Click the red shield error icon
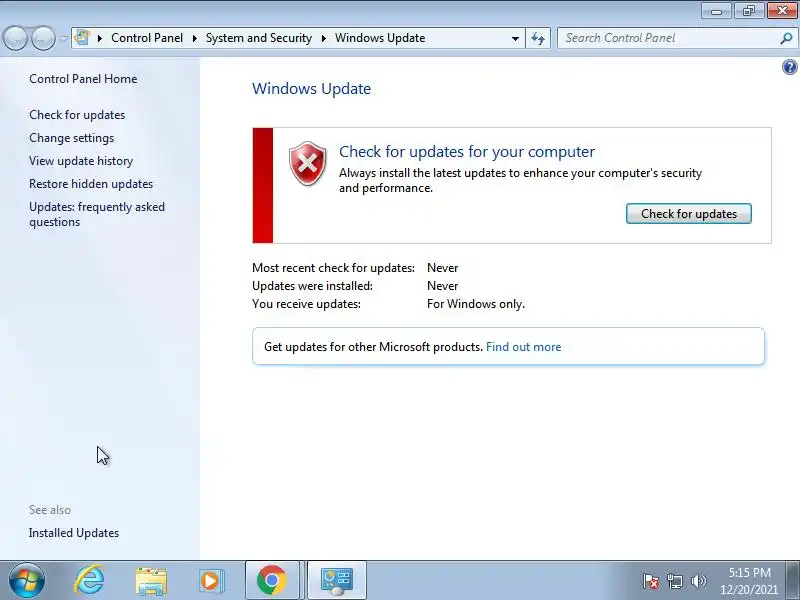Image resolution: width=800 pixels, height=600 pixels. coord(308,164)
